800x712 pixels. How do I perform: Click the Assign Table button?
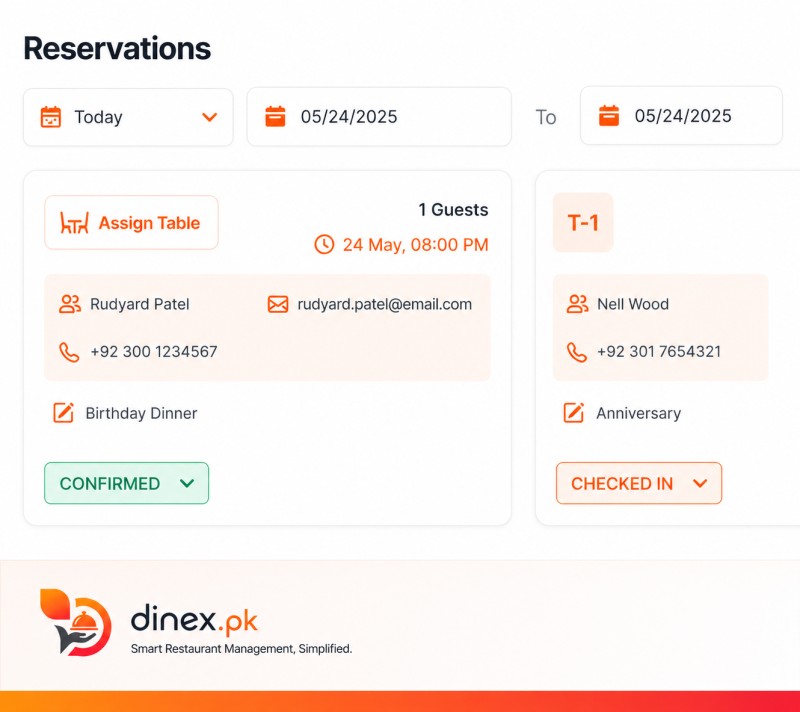coord(131,223)
